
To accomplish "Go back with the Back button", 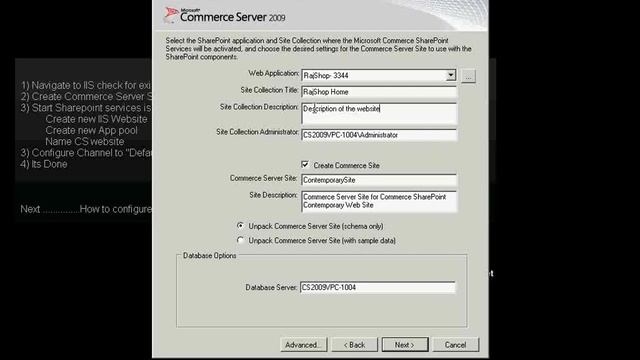I will click(354, 345).
